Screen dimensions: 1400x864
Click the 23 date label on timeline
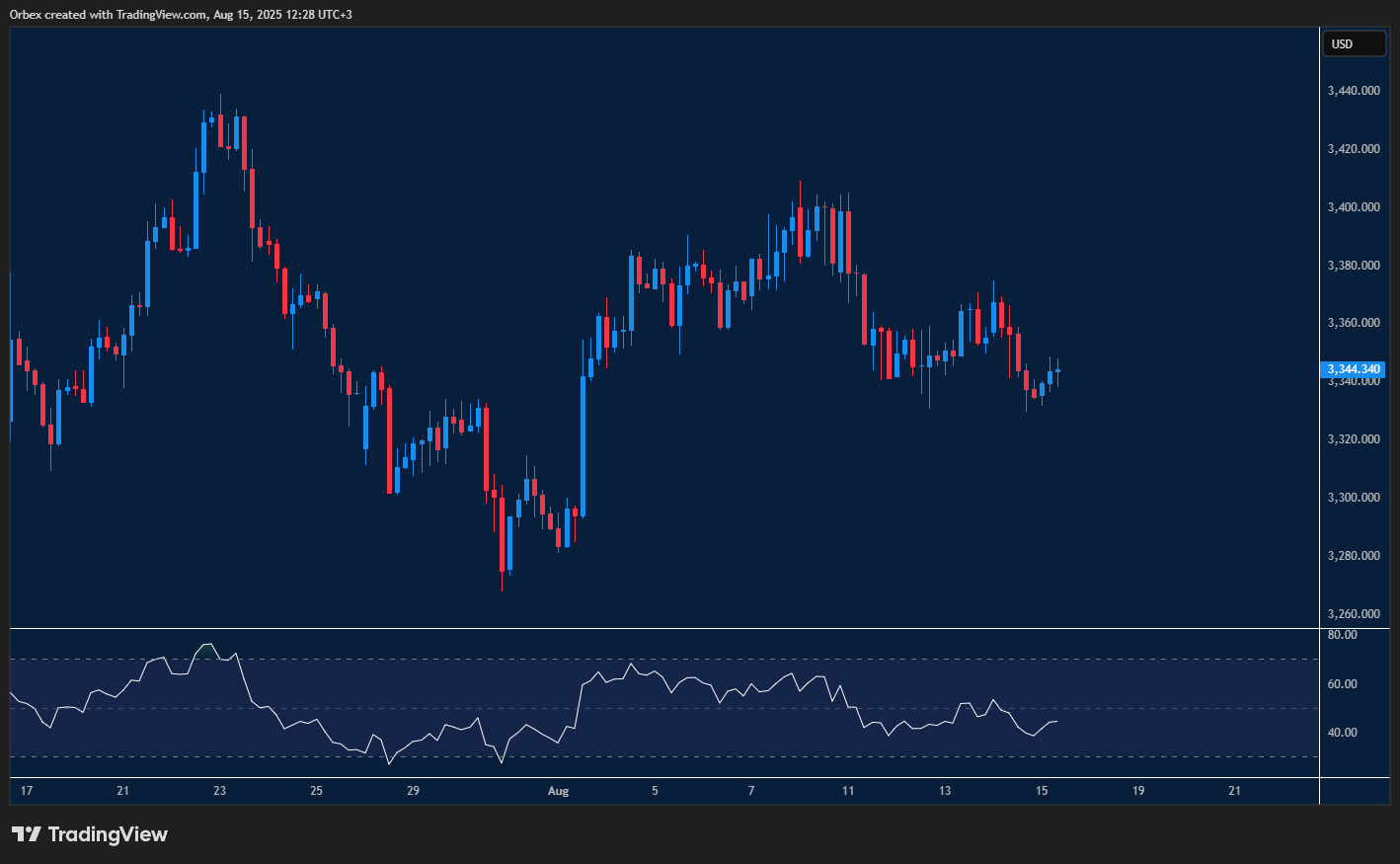219,791
